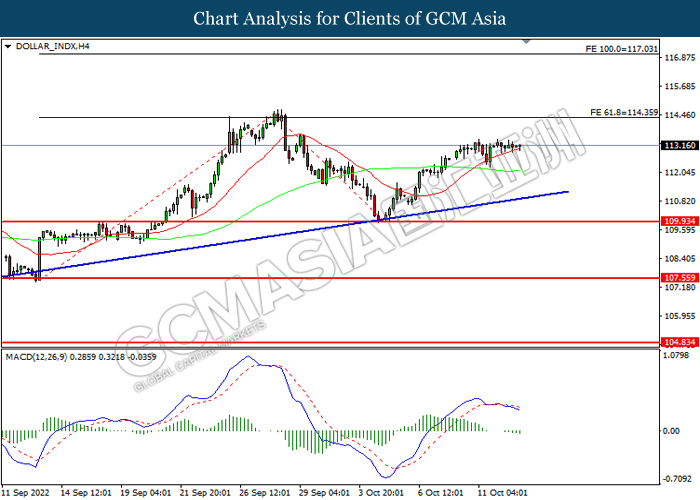This screenshot has height=500, width=700.
Task: Select the 6 Oct 12:01 time label
Action: click(442, 493)
